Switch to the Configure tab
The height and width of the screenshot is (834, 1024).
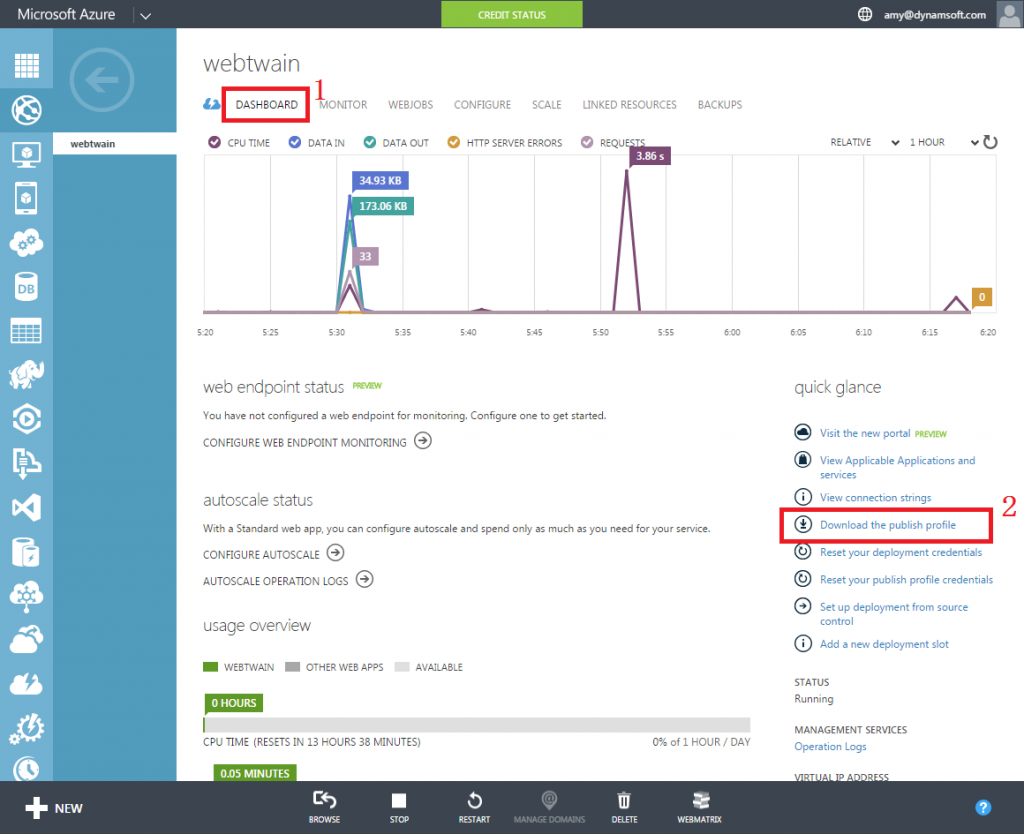pos(482,105)
